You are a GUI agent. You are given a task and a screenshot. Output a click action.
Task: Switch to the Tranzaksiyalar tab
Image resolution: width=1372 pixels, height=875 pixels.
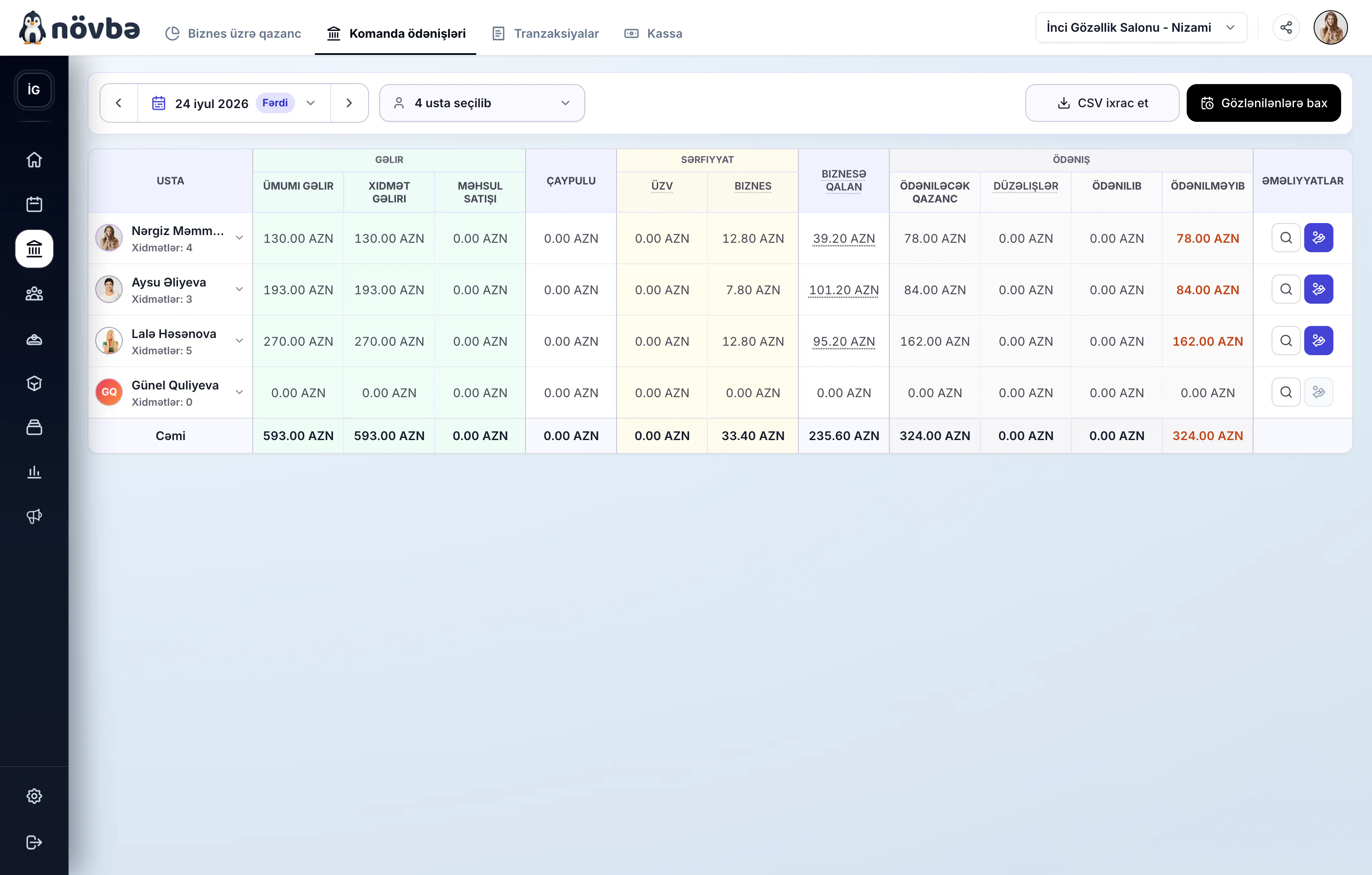pyautogui.click(x=545, y=33)
